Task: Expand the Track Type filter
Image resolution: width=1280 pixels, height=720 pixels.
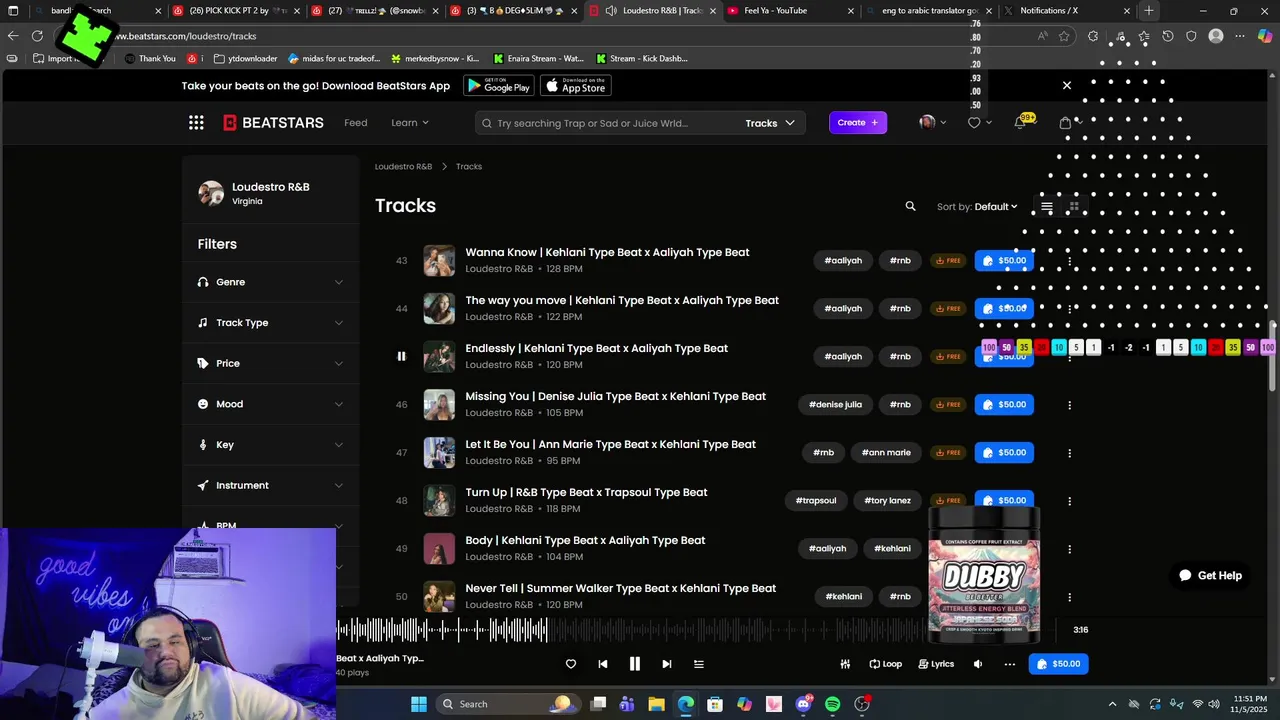Action: (x=271, y=323)
